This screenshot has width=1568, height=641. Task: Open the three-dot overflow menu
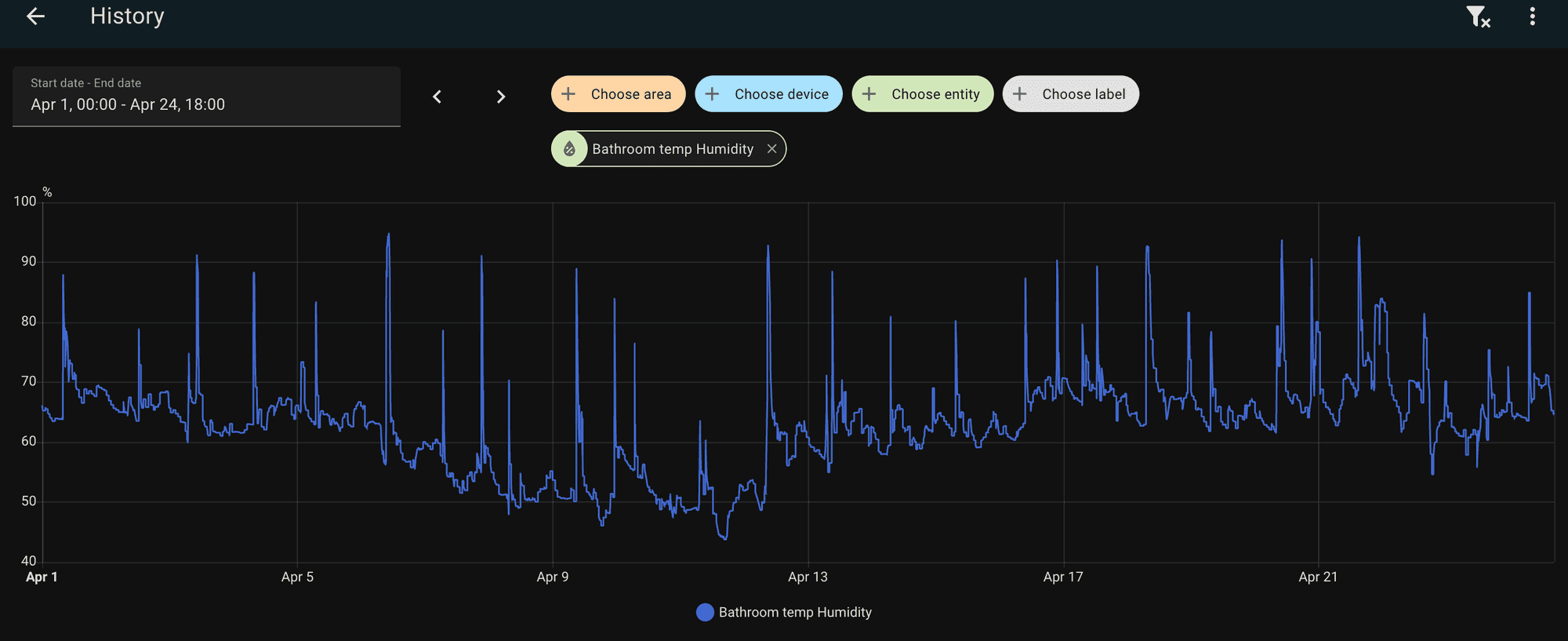pyautogui.click(x=1532, y=16)
